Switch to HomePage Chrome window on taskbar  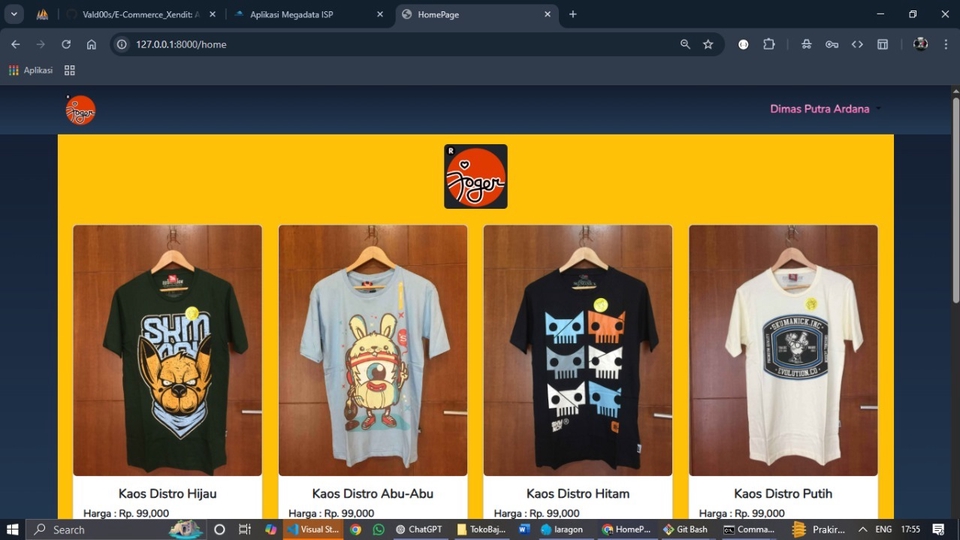[626, 530]
